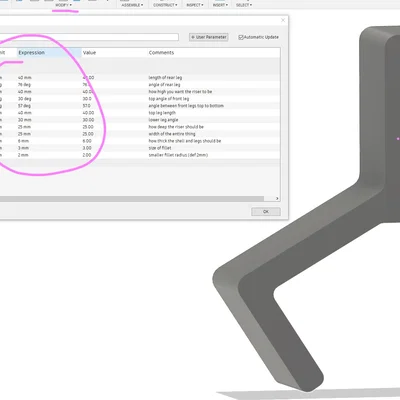Click the parameter table horizontal scrollbar
The width and height of the screenshot is (400, 400).
pyautogui.click(x=132, y=199)
